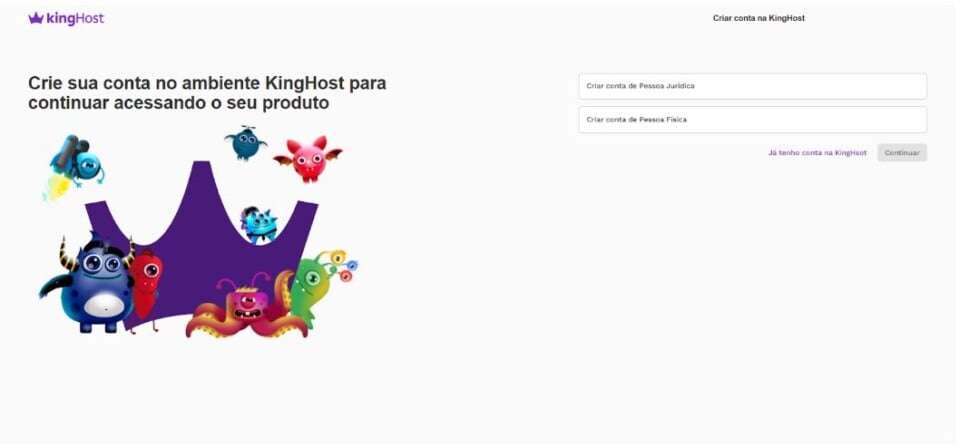This screenshot has width=960, height=448.
Task: Click the red bat-winged monster
Action: (308, 159)
